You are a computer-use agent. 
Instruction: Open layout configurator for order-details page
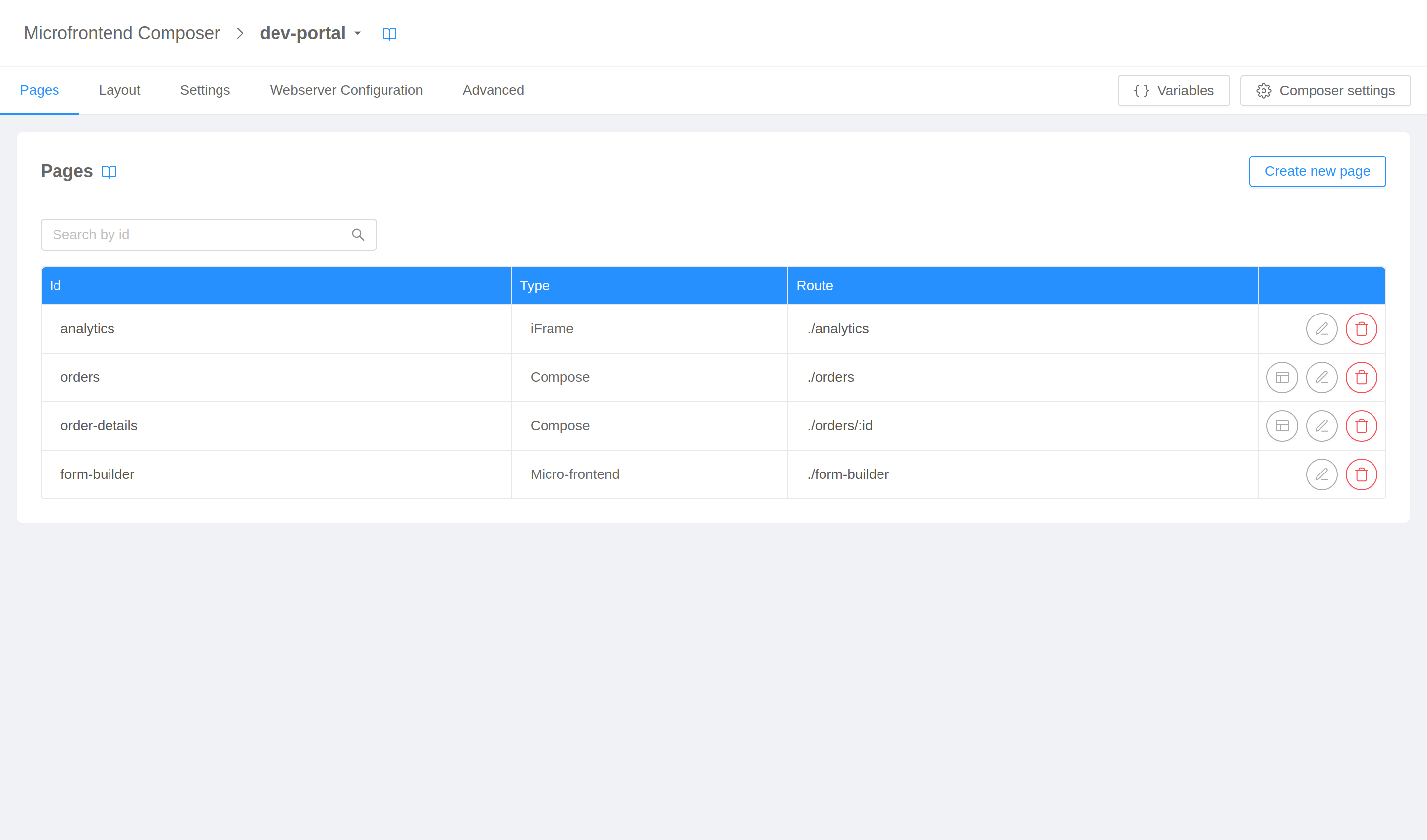(x=1281, y=425)
